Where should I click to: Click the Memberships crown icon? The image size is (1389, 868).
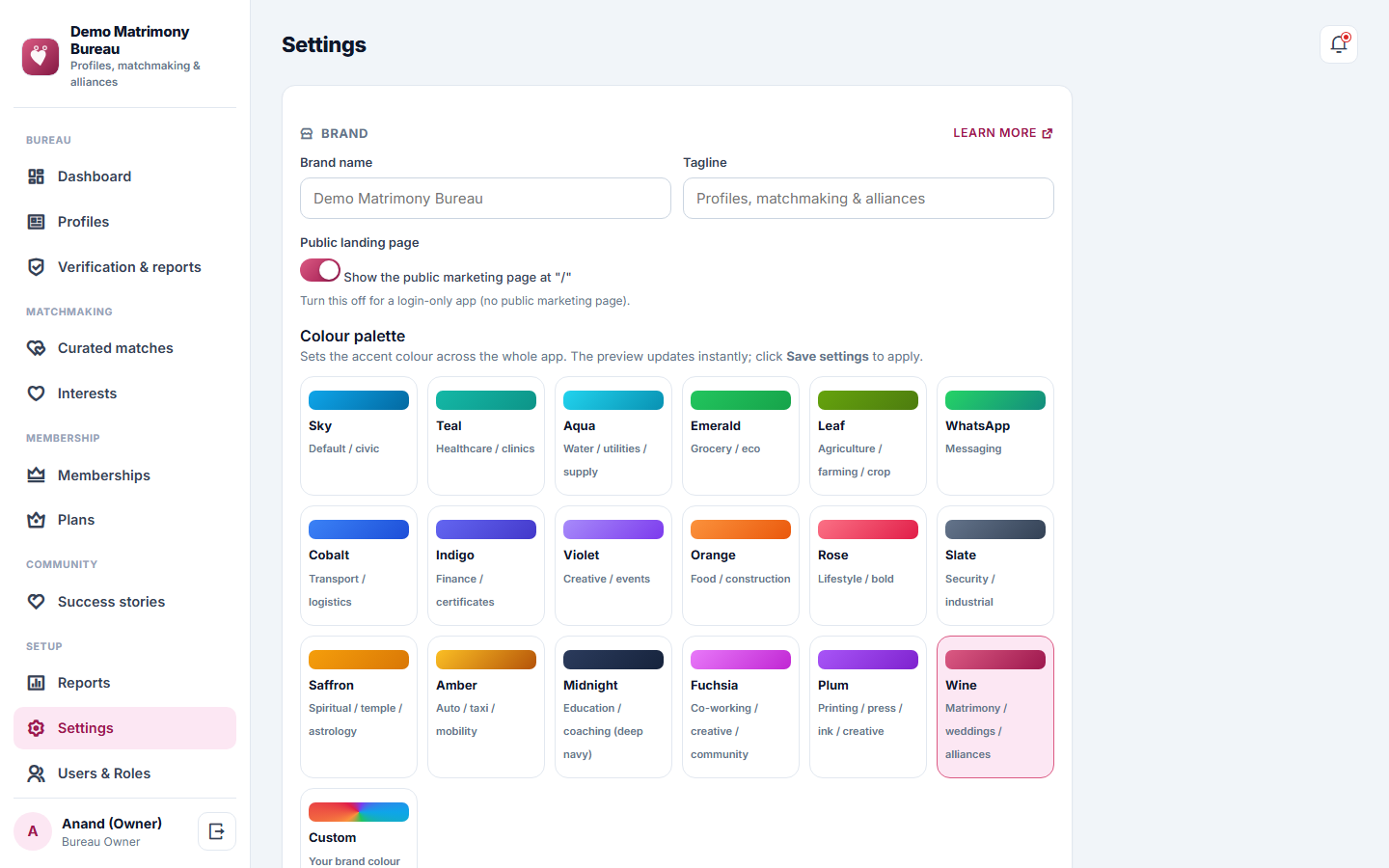[x=37, y=475]
